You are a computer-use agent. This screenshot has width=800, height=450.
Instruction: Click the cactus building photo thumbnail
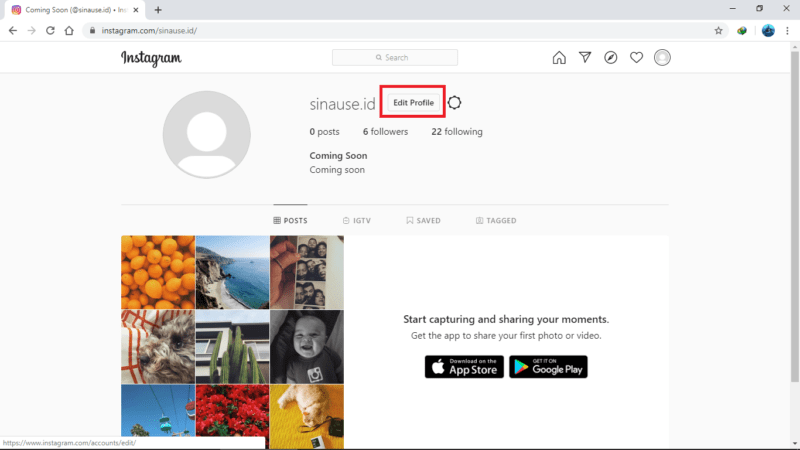232,346
